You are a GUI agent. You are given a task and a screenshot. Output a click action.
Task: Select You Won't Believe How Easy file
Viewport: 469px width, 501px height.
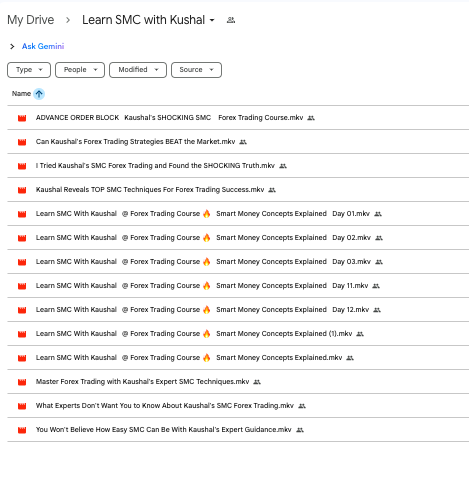point(164,430)
